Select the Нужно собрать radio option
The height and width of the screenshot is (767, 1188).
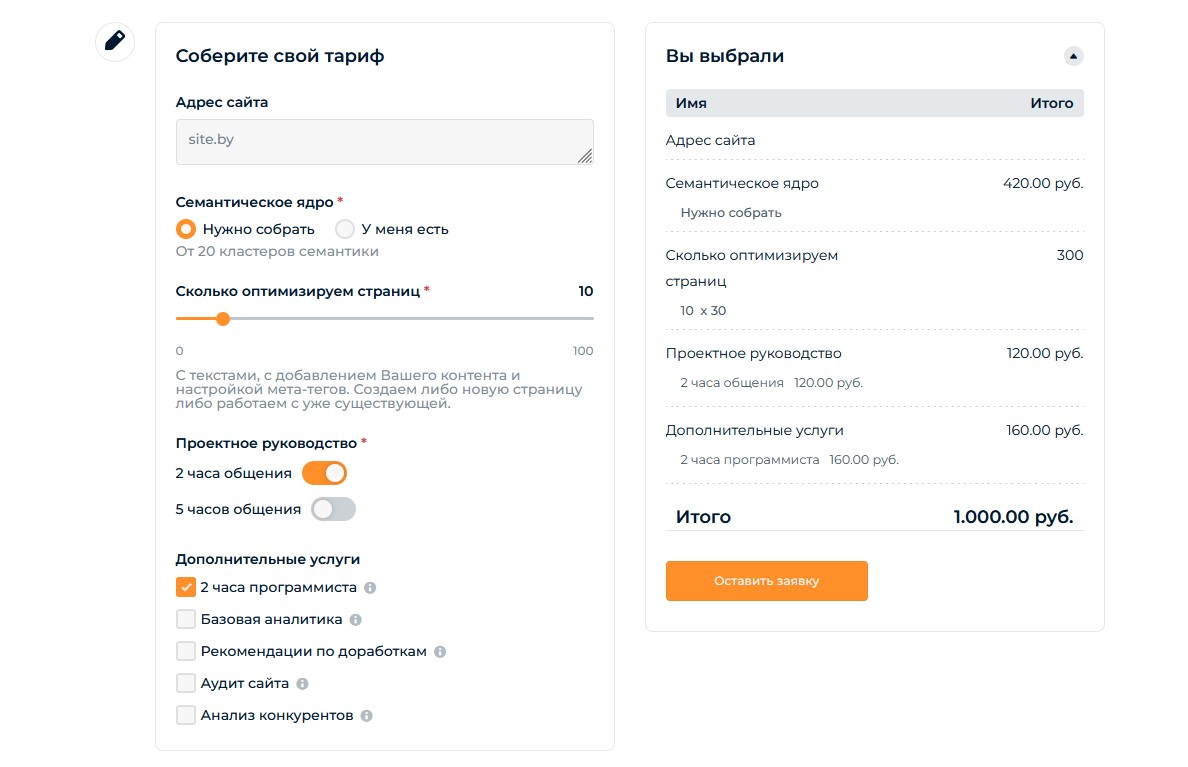point(186,229)
